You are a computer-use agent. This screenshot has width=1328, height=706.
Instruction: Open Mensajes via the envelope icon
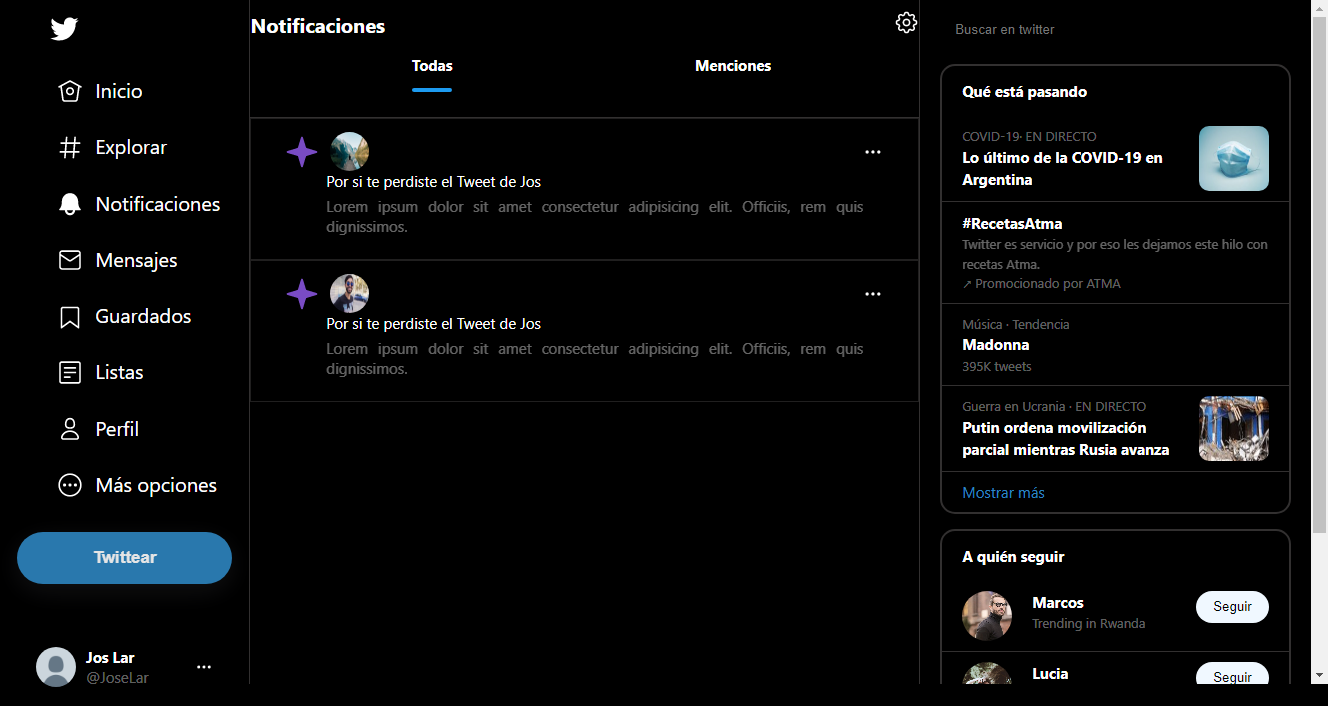[69, 259]
